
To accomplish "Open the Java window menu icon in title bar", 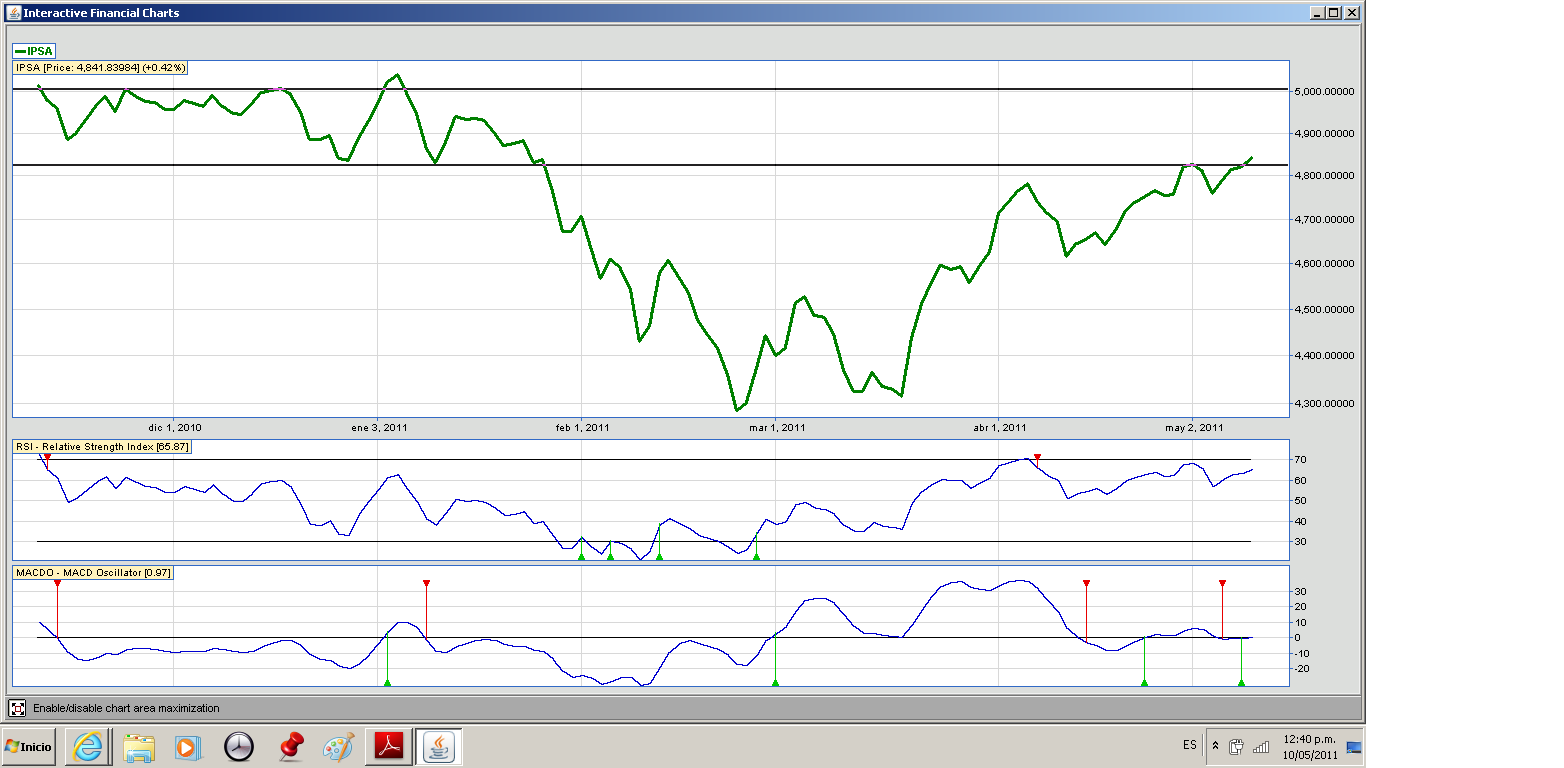I will click(x=12, y=12).
